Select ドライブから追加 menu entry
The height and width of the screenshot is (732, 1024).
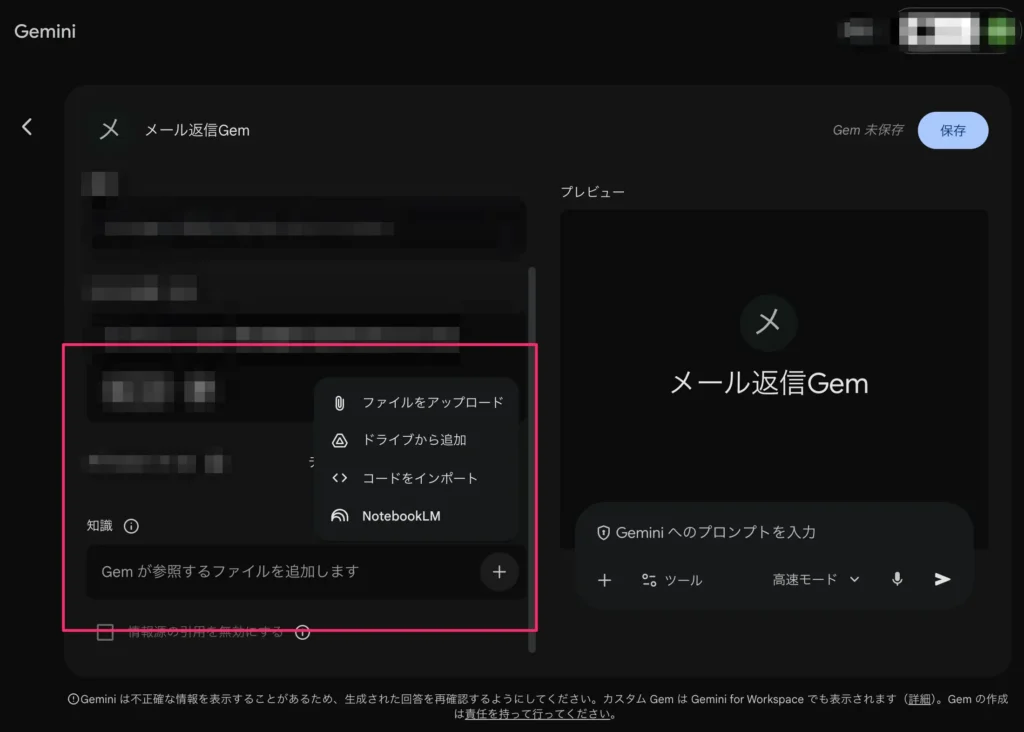[x=417, y=440]
